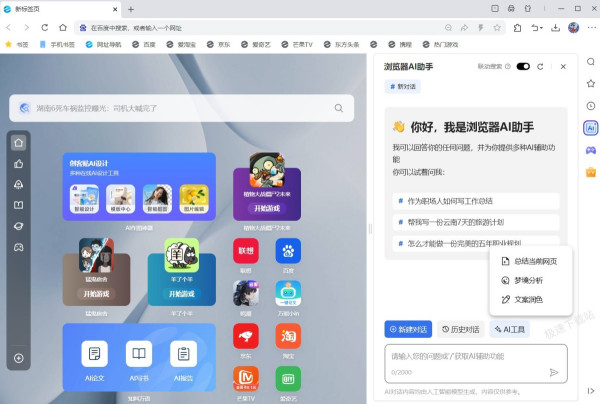Click the magnifier icon in page search box
Screen dimensions: 600x404
[x=339, y=108]
